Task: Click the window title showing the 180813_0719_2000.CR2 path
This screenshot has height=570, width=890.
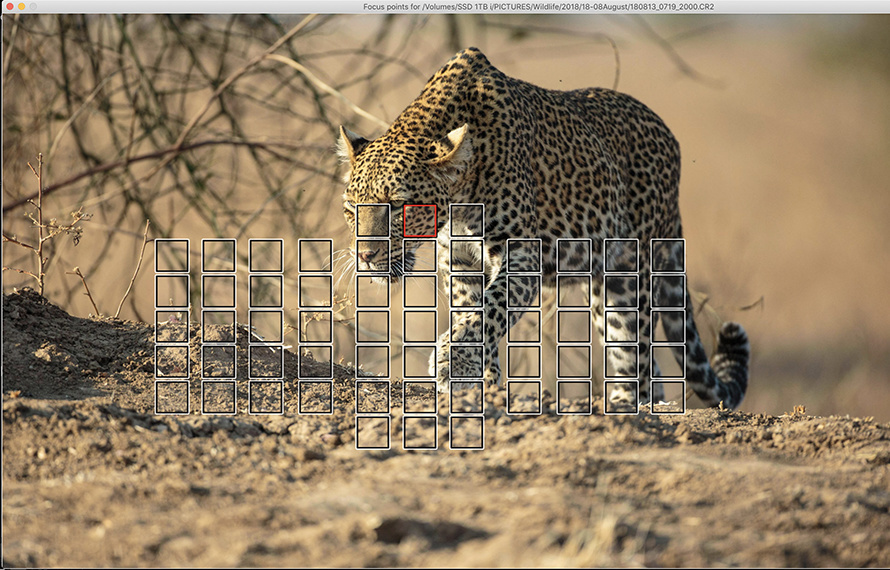Action: tap(539, 7)
